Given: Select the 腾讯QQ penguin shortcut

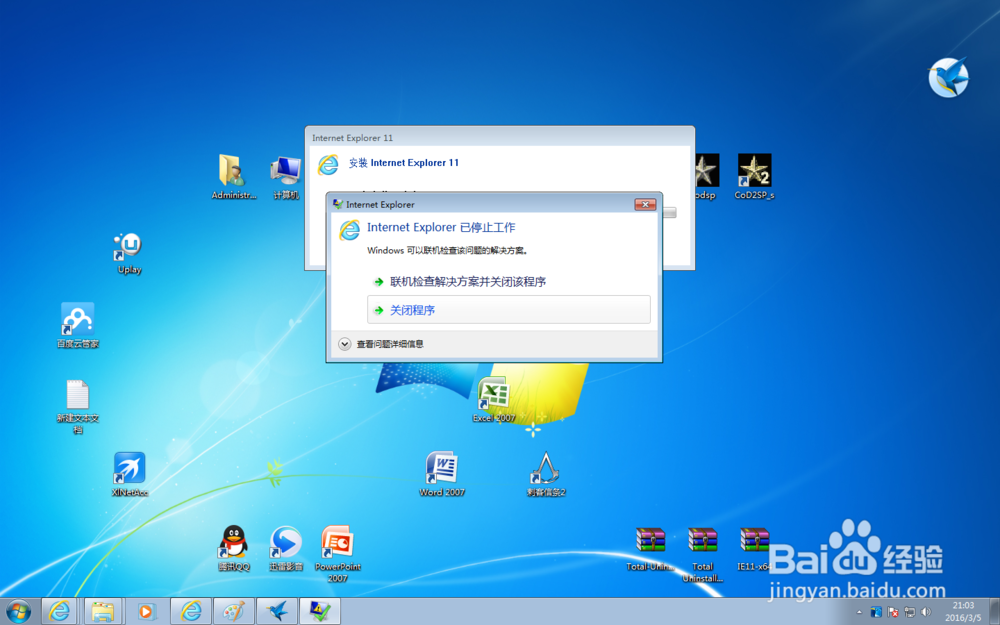Looking at the screenshot, I should coord(233,548).
